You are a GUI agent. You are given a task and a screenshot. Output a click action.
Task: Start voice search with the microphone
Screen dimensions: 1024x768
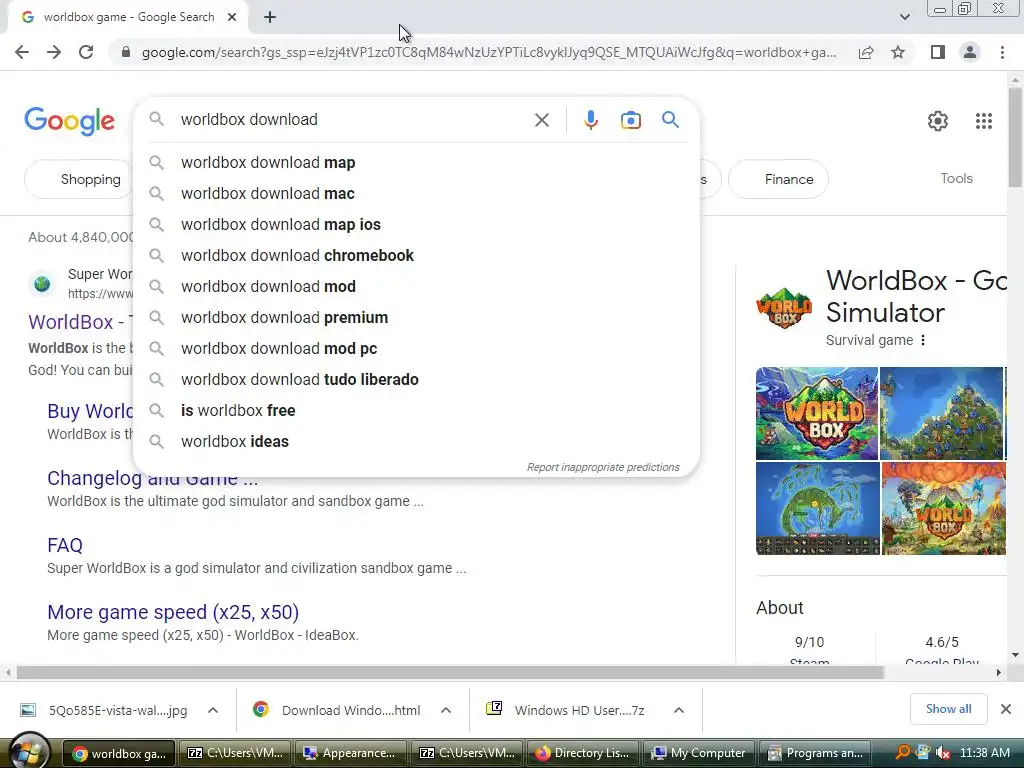pos(591,120)
